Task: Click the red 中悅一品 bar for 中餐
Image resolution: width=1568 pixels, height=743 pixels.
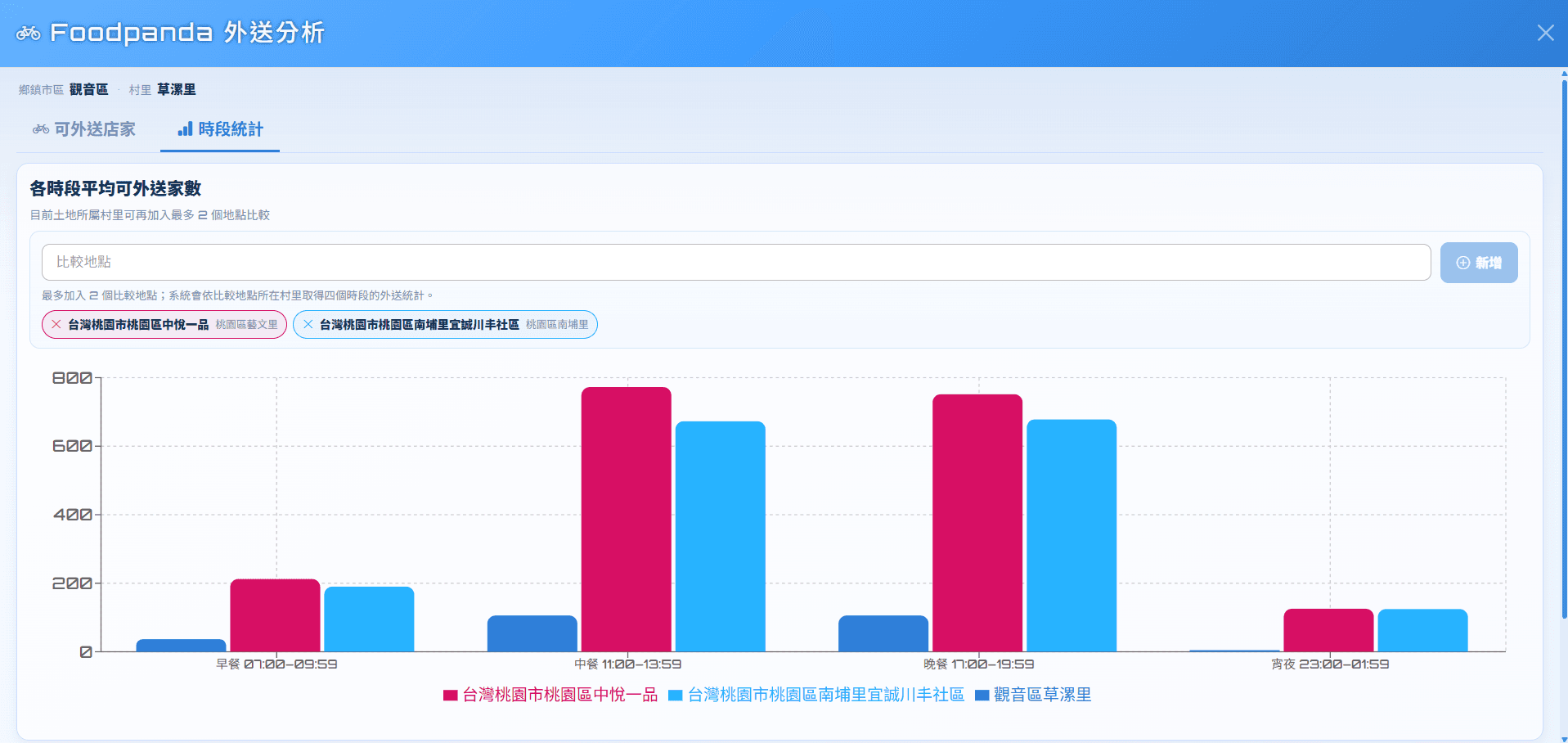Action: point(627,520)
